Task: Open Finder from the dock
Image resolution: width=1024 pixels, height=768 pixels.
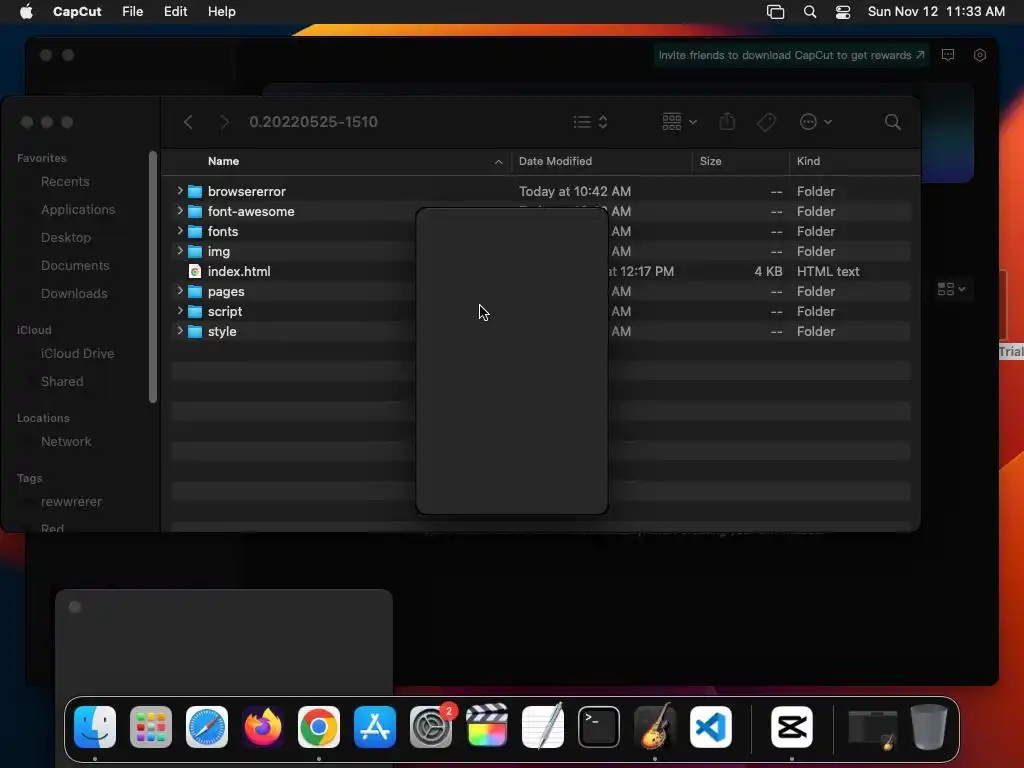Action: [95, 727]
